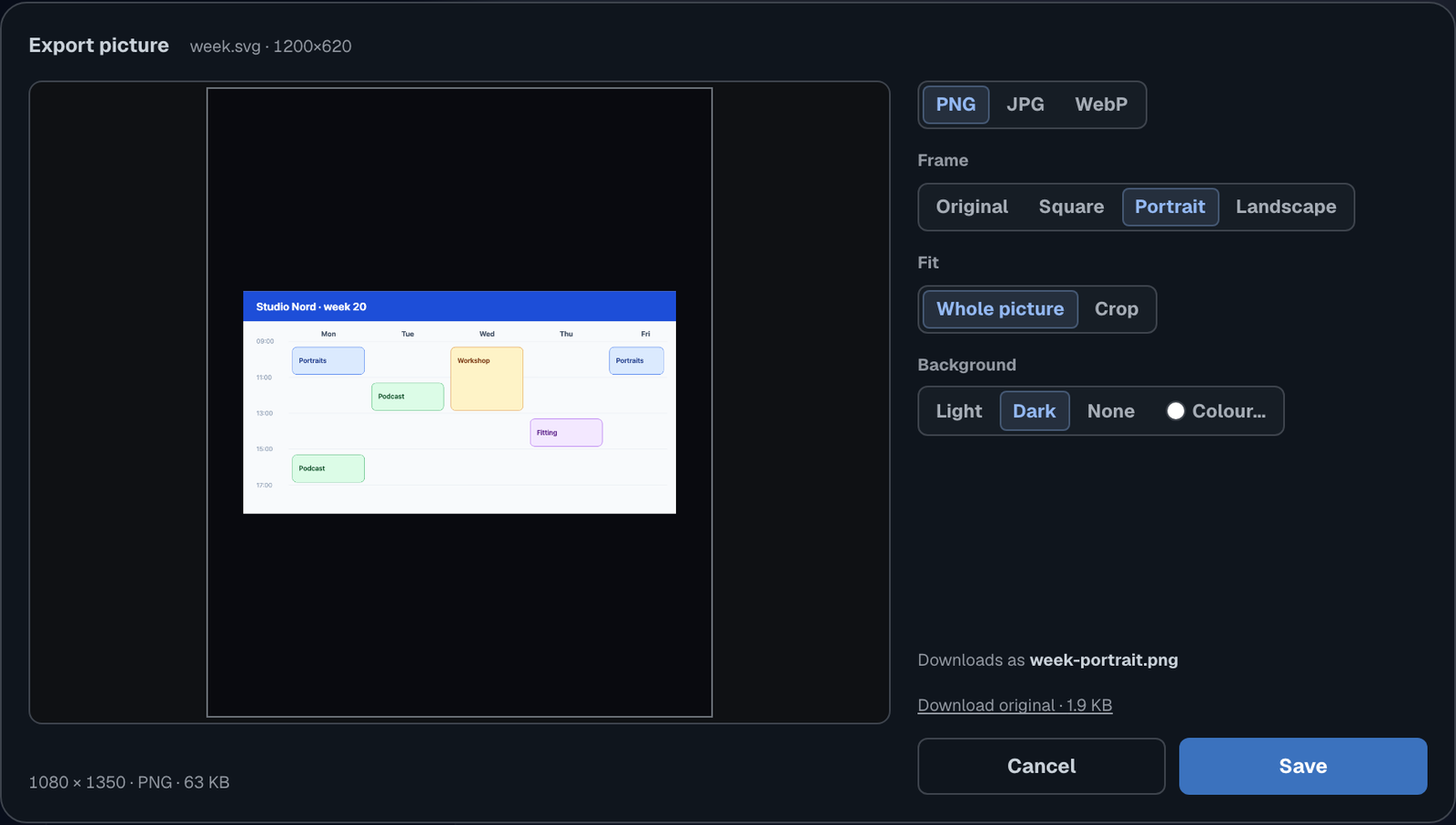The height and width of the screenshot is (825, 1456).
Task: Click the export preview image
Action: tap(460, 402)
